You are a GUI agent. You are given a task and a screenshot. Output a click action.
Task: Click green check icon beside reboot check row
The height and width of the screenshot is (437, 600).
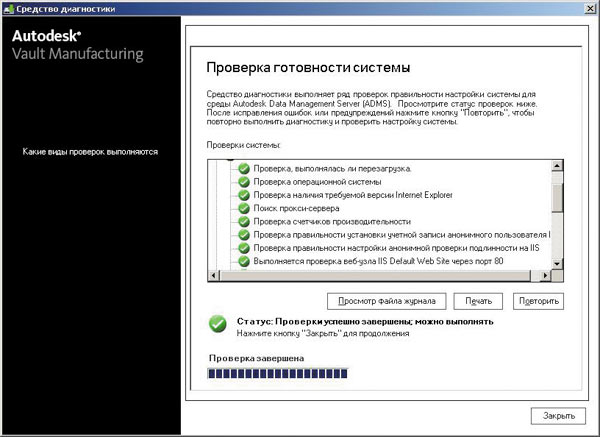pyautogui.click(x=244, y=168)
